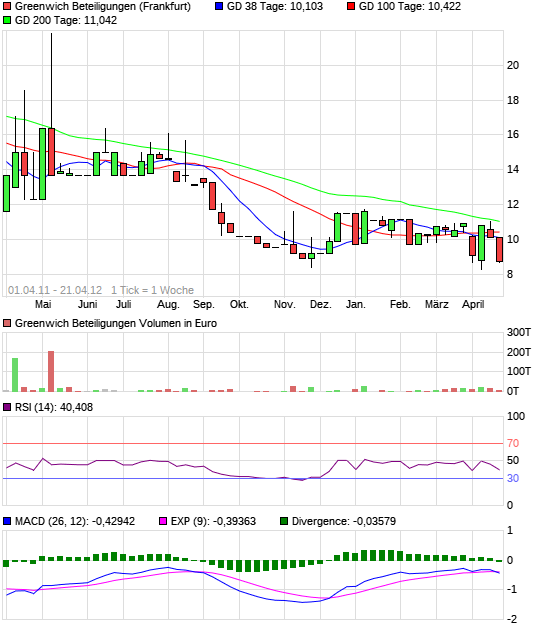Click the GD 200 Tage: 11,042 legend text
545x629 pixels.
click(66, 20)
